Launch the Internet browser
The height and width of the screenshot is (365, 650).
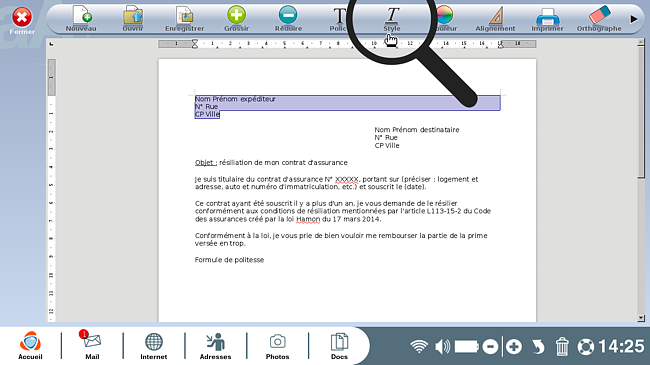[153, 345]
